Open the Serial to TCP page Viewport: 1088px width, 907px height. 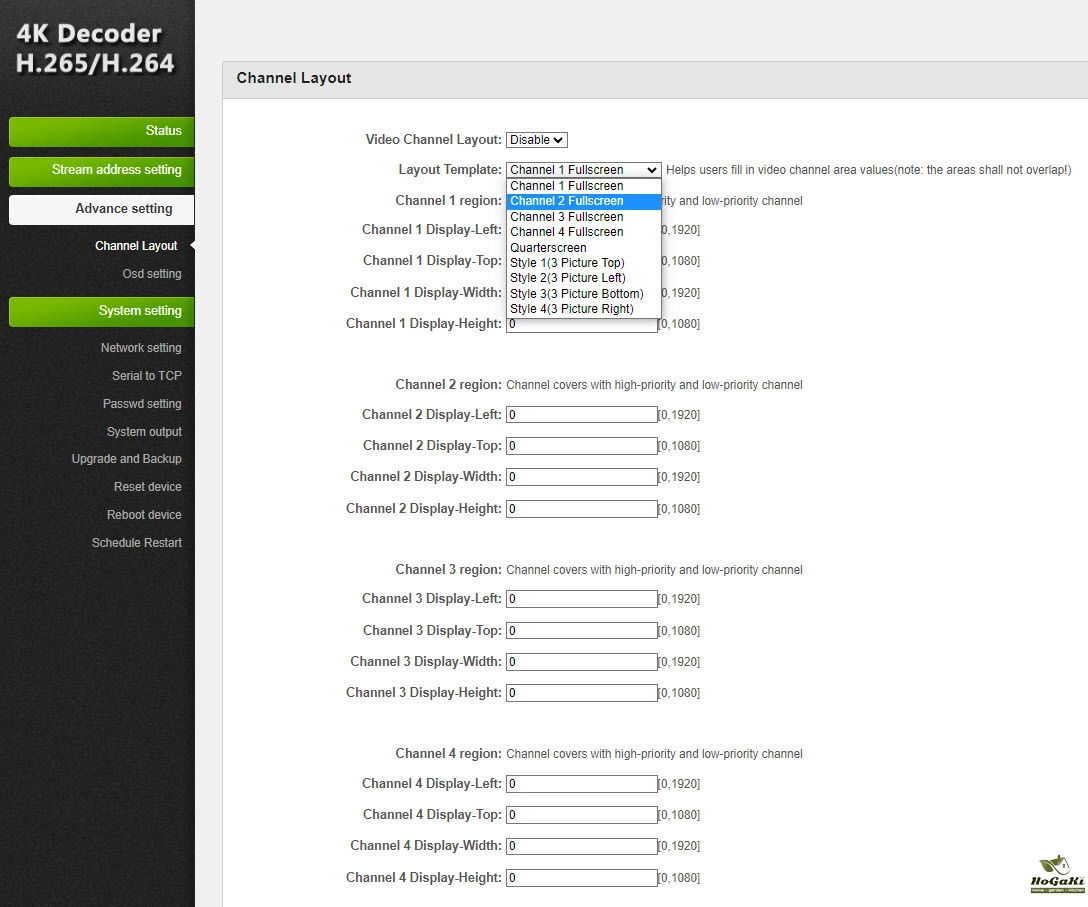(x=146, y=376)
